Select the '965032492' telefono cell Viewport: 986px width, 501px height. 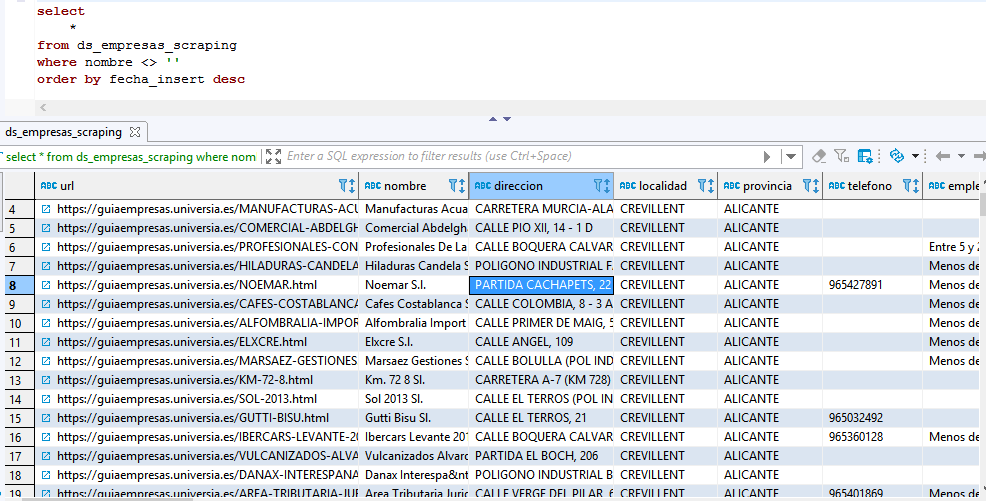[873, 418]
